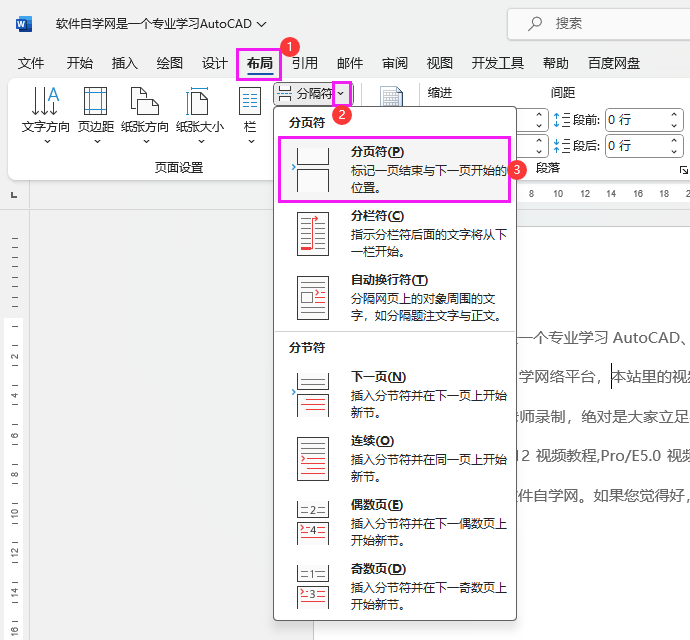Screen dimensions: 690x640
Task: Switch to the 开始 tab
Action: 80,63
